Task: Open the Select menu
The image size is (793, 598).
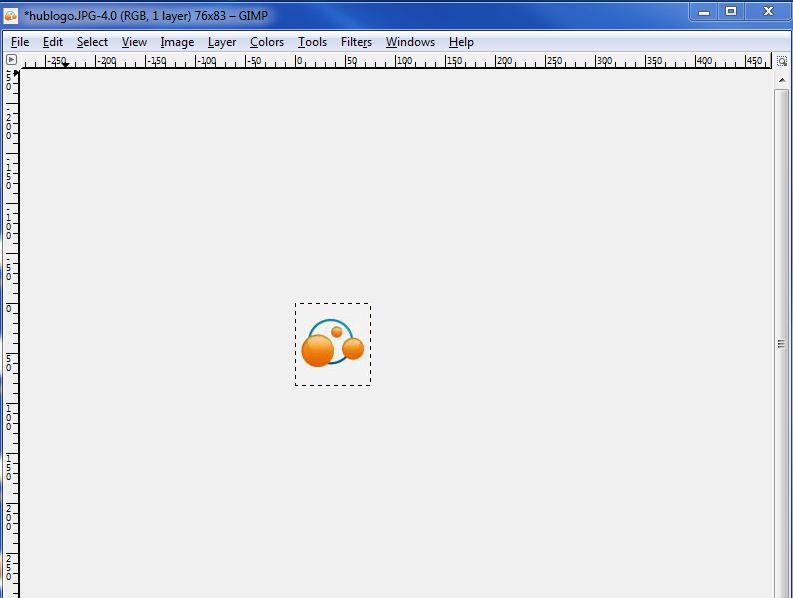Action: coord(92,42)
